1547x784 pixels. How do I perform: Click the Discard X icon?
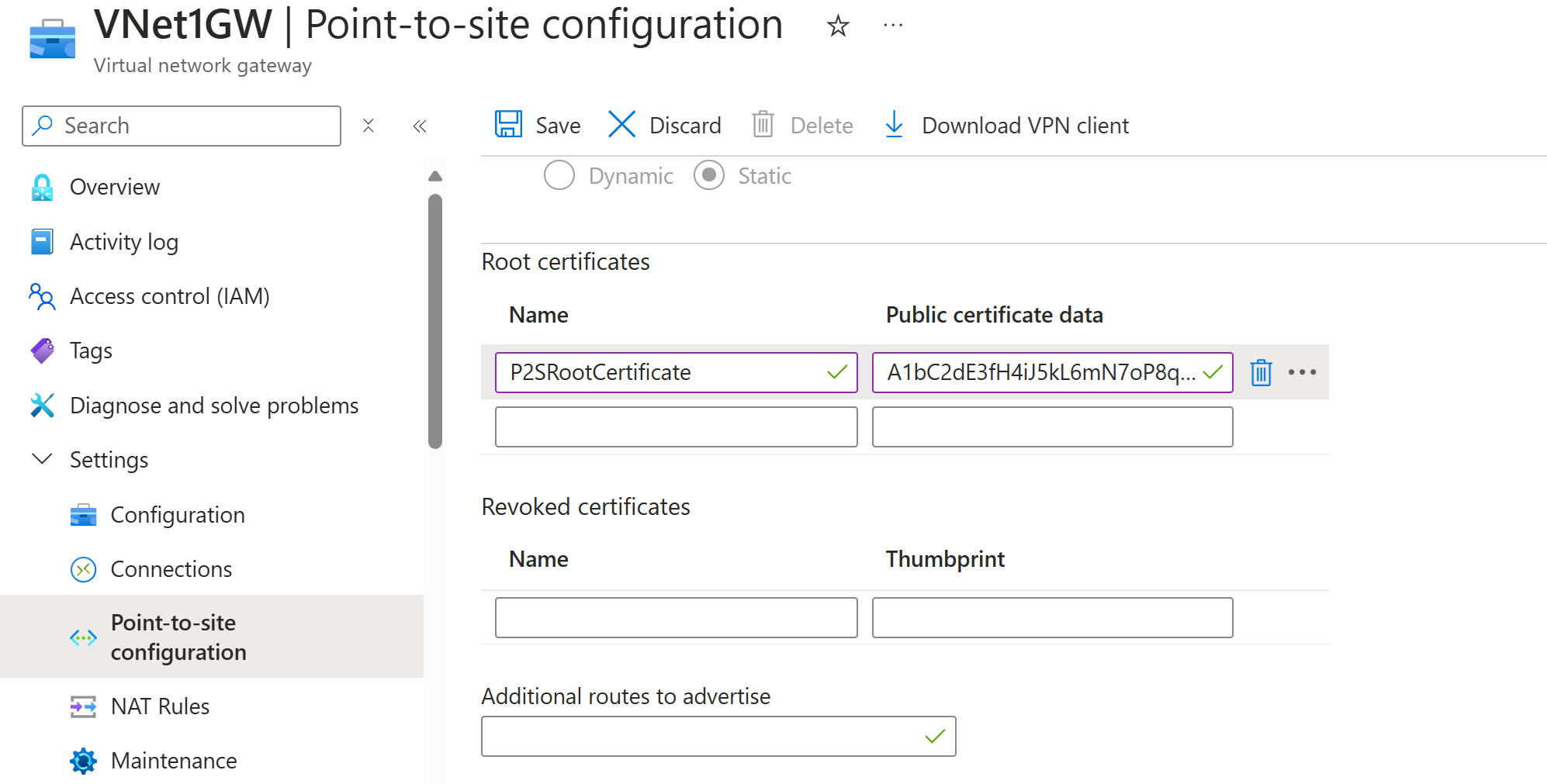coord(621,124)
